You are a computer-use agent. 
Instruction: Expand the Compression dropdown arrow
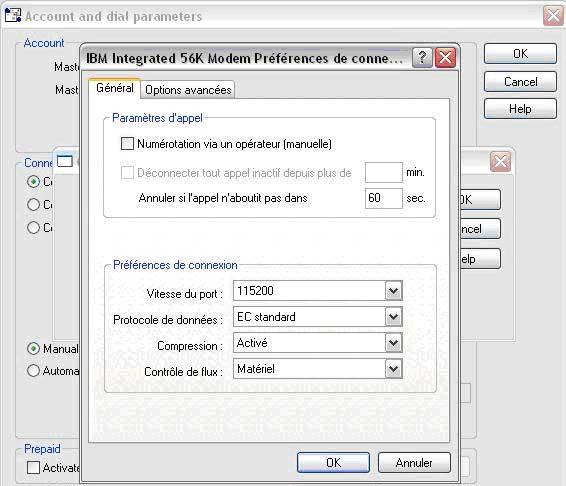coord(393,343)
